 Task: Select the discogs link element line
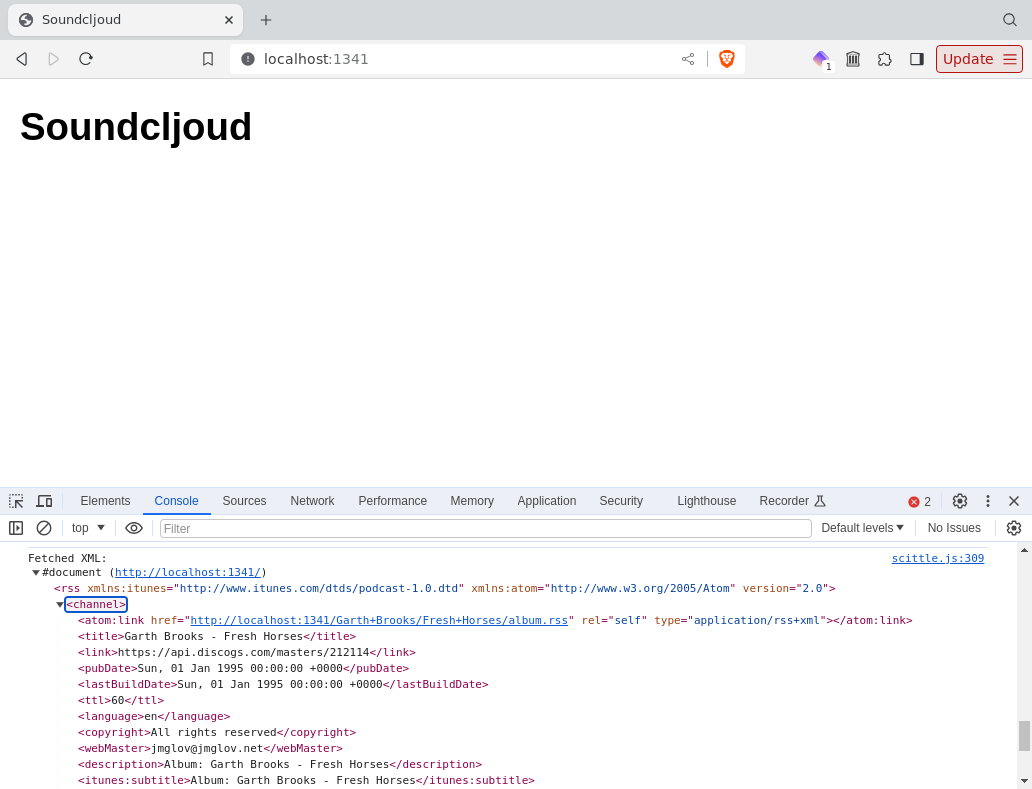point(247,652)
